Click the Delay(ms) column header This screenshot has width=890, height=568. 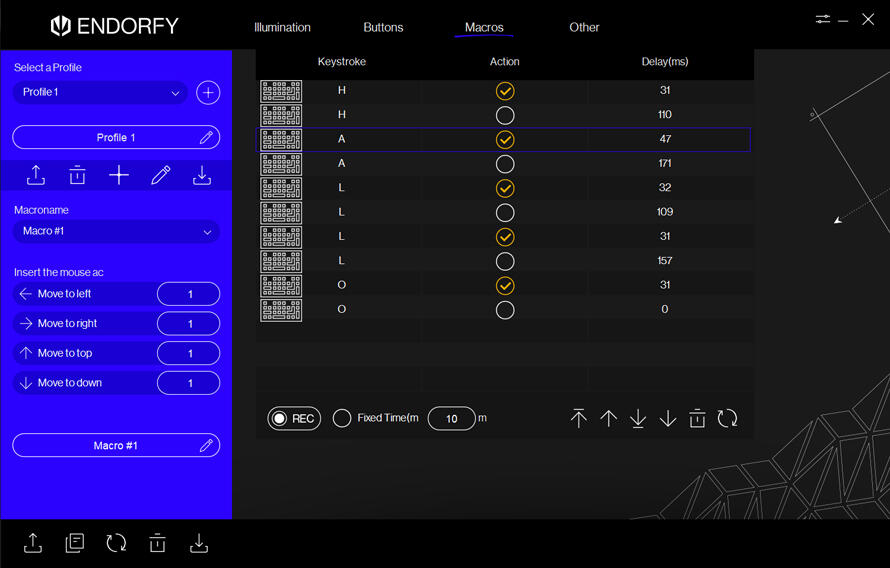pos(665,61)
